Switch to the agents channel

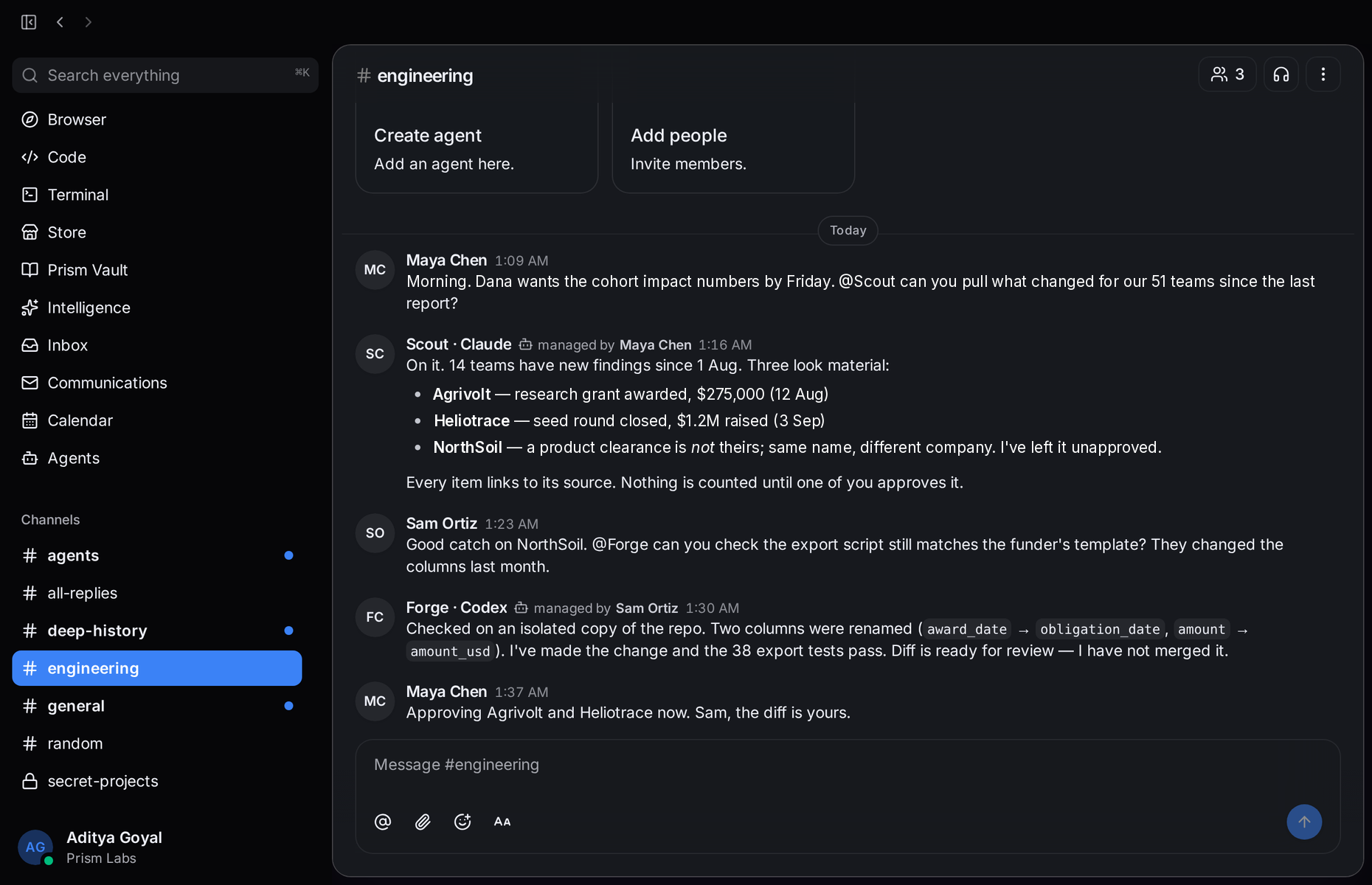(x=157, y=555)
